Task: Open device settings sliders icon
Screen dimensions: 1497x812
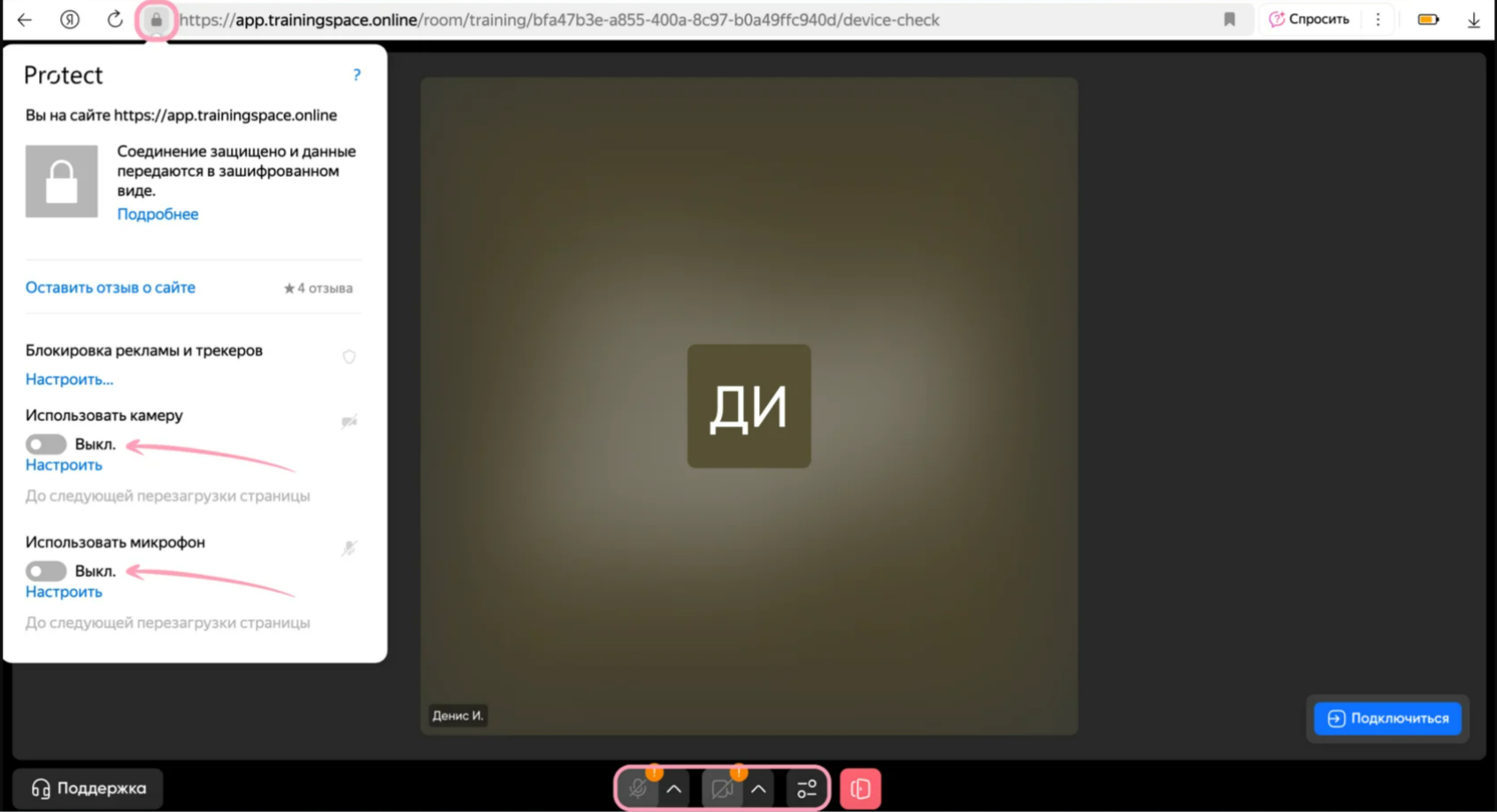Action: [x=806, y=788]
